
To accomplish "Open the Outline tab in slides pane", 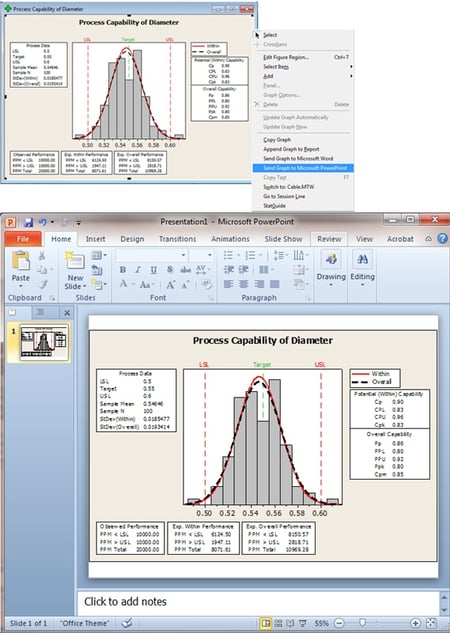I will (40, 312).
